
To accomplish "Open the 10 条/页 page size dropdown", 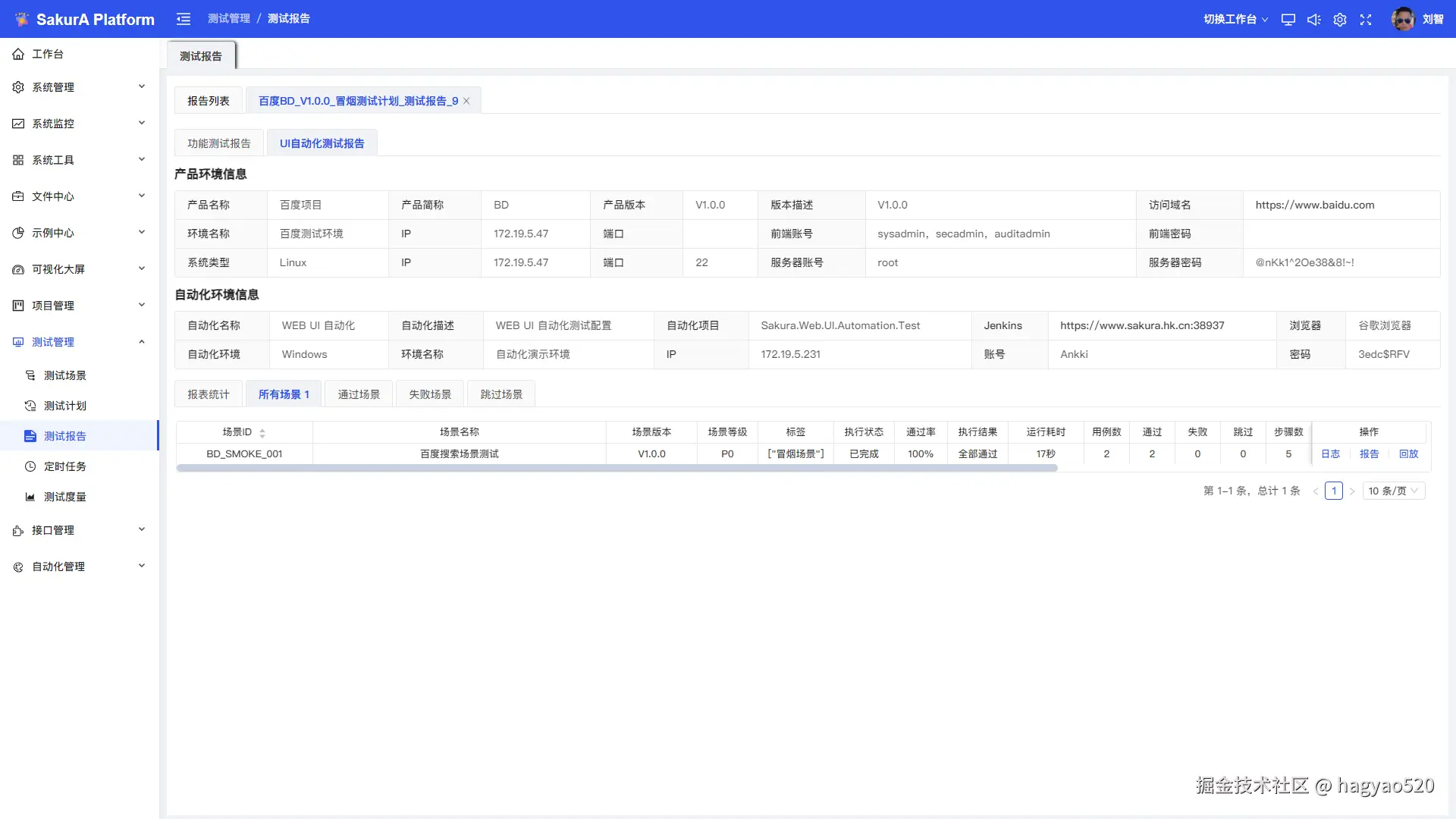I will pos(1393,491).
